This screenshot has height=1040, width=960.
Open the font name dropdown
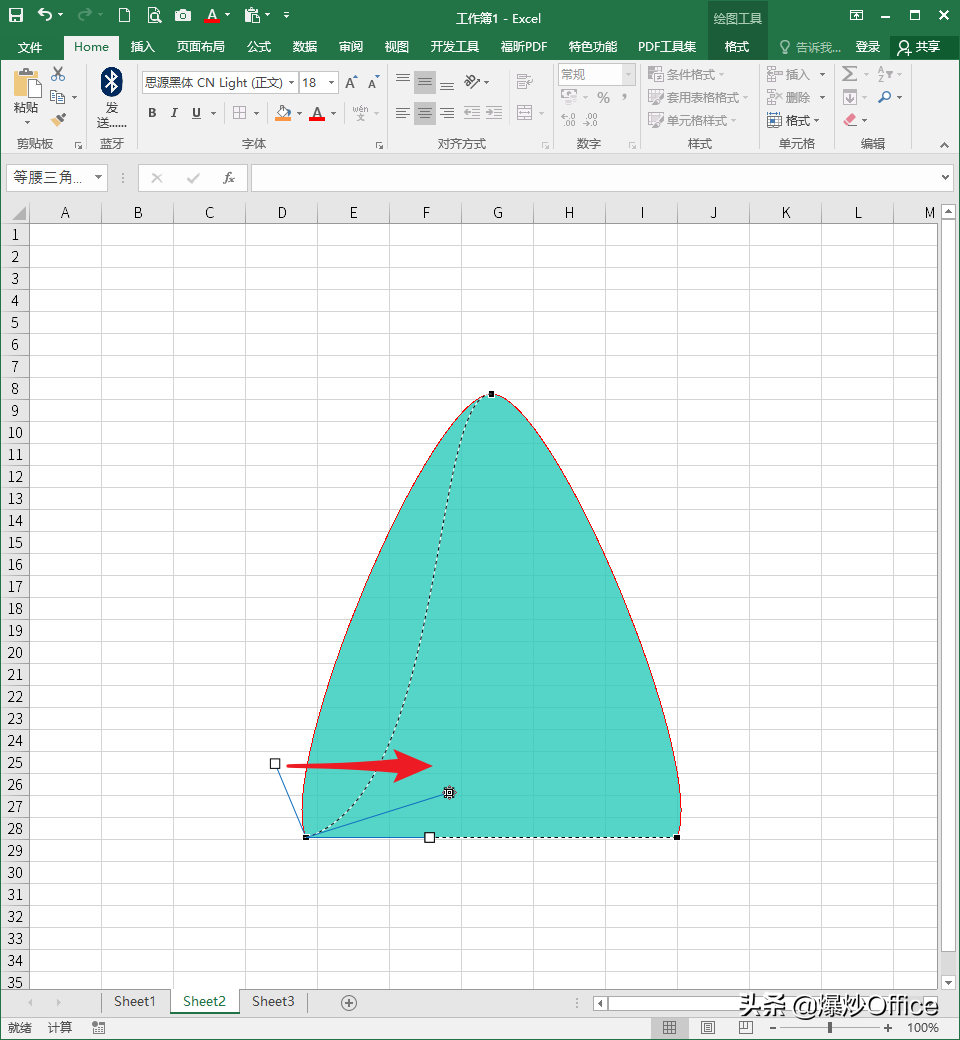(x=291, y=83)
